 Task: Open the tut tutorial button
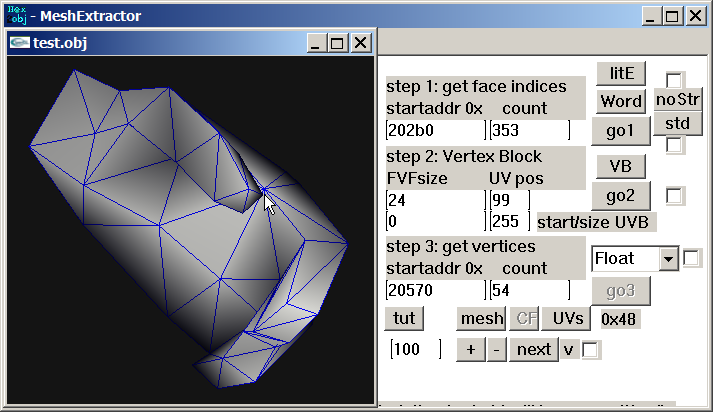pos(404,318)
